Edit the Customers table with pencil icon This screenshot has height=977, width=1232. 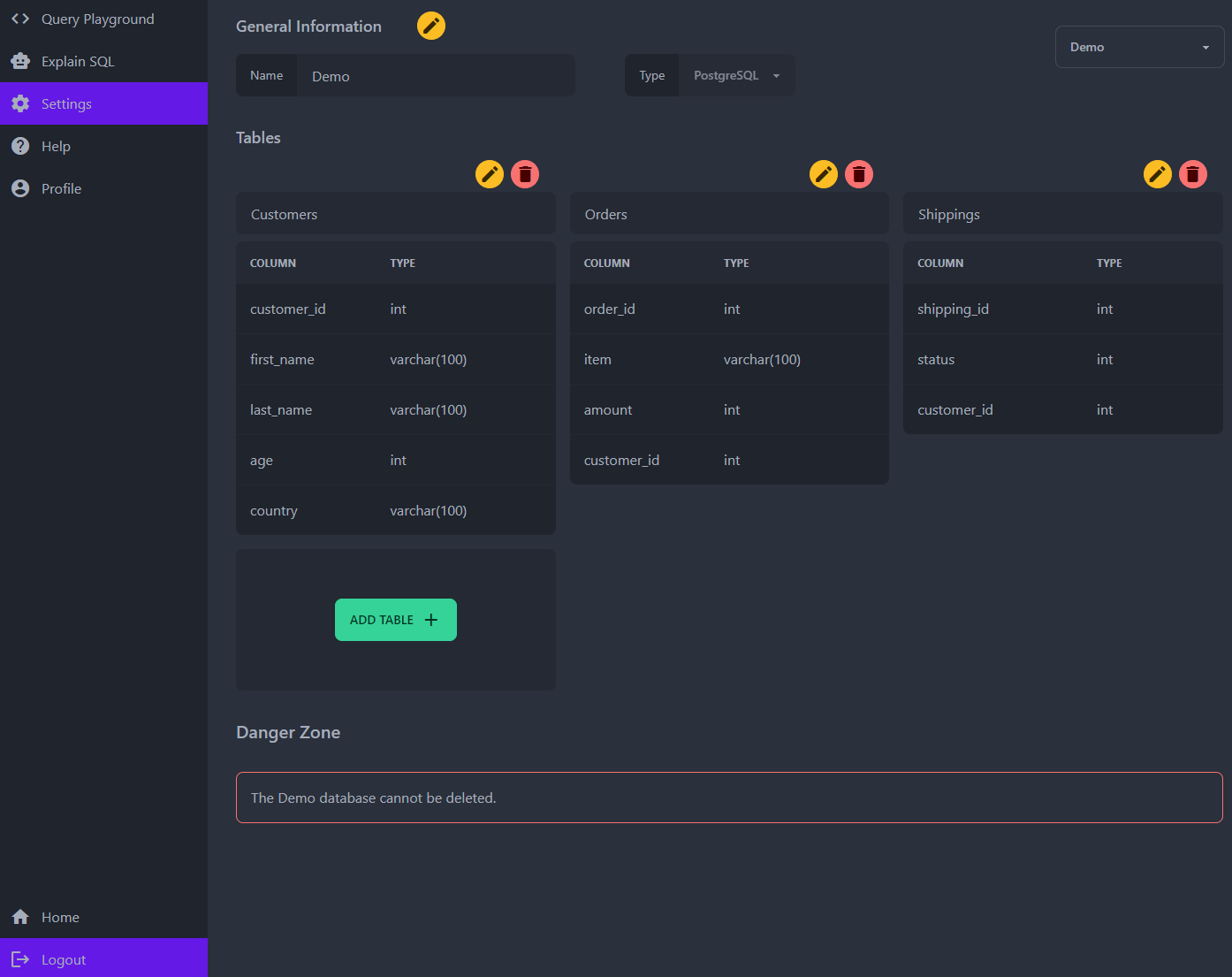click(x=490, y=174)
